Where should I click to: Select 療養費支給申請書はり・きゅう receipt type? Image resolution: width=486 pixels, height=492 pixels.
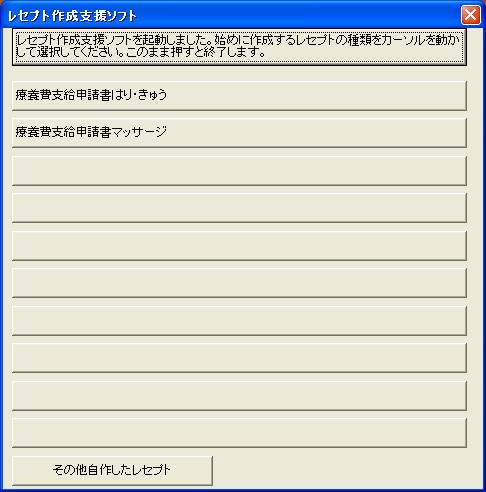(239, 96)
